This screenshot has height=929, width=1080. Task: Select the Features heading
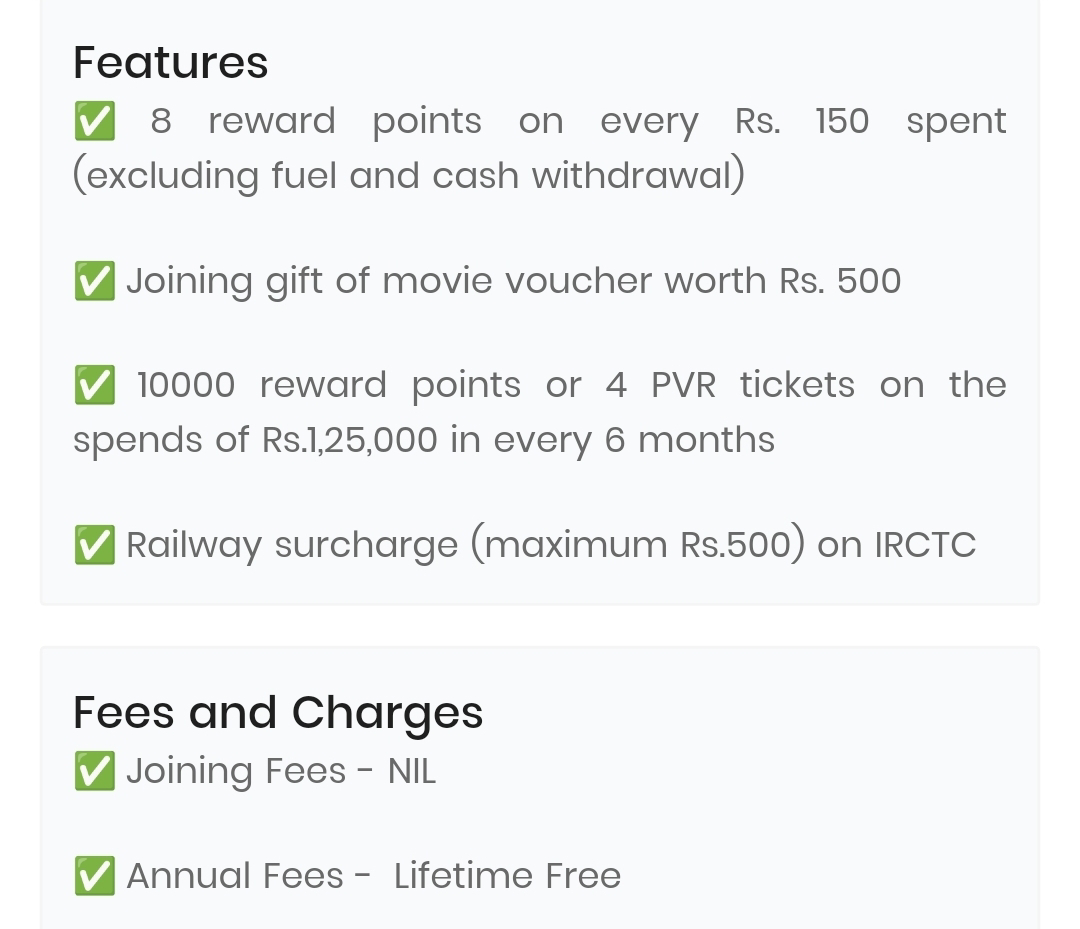(x=170, y=62)
